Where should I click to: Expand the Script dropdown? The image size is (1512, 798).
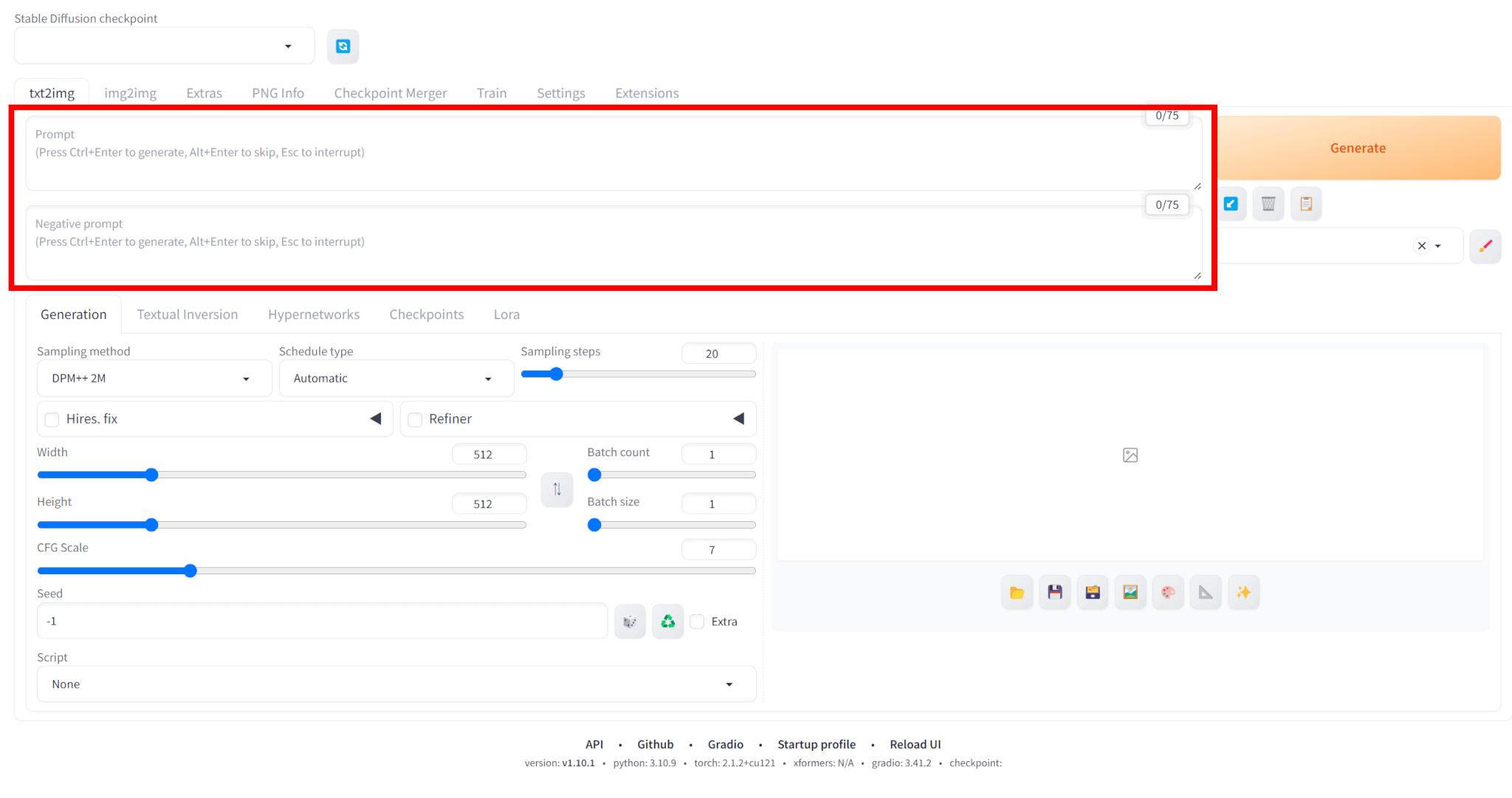coord(396,684)
